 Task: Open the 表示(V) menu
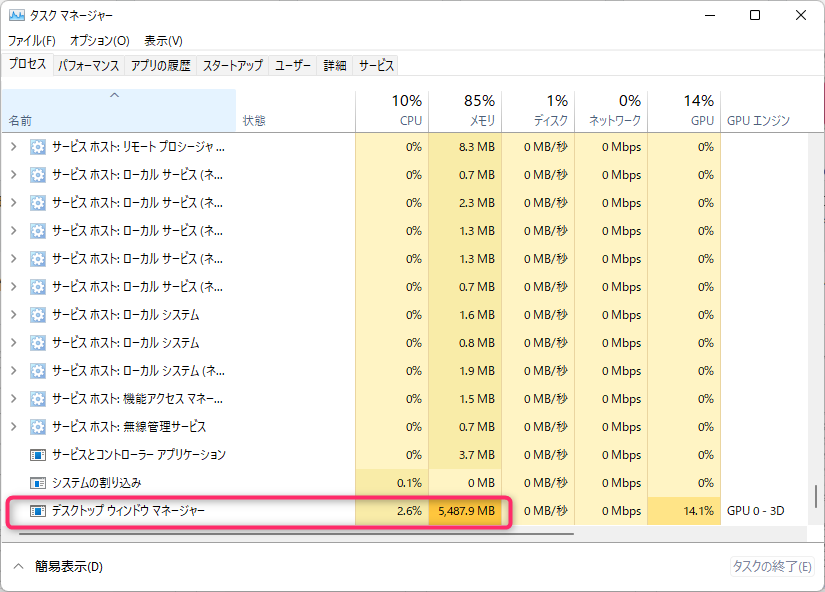163,41
